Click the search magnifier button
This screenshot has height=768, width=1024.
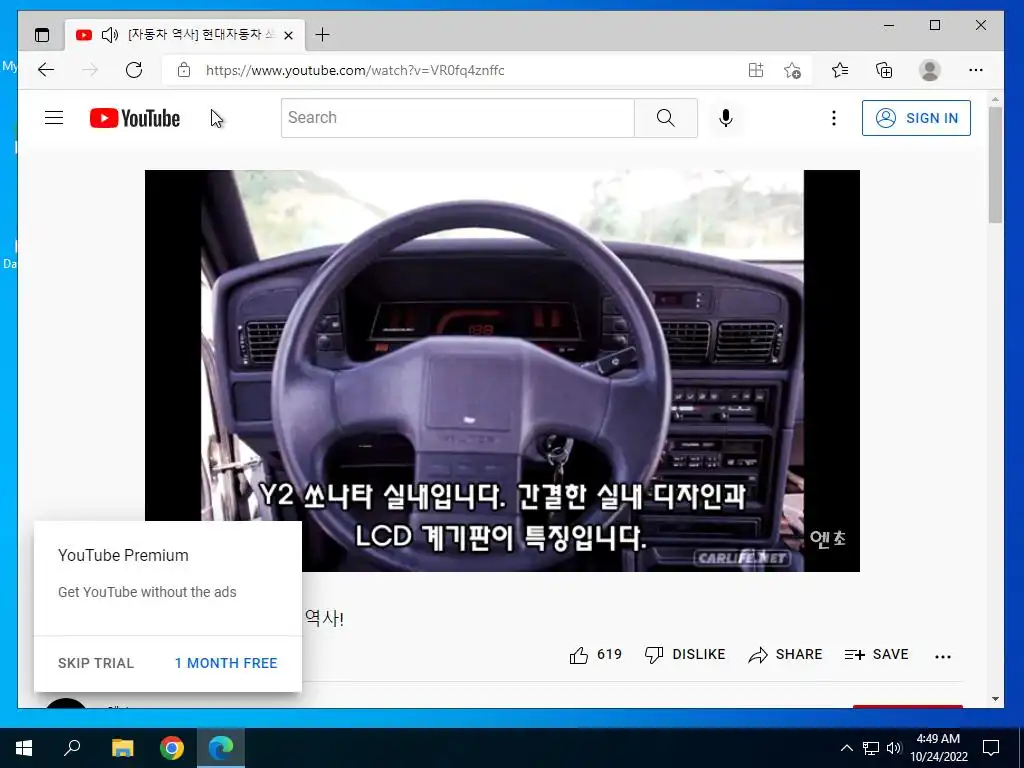665,118
